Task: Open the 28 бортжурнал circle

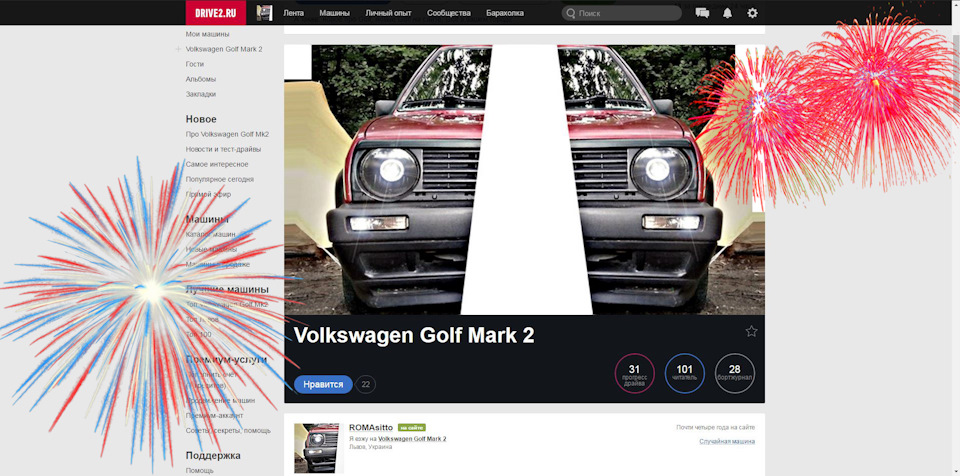Action: [x=735, y=374]
